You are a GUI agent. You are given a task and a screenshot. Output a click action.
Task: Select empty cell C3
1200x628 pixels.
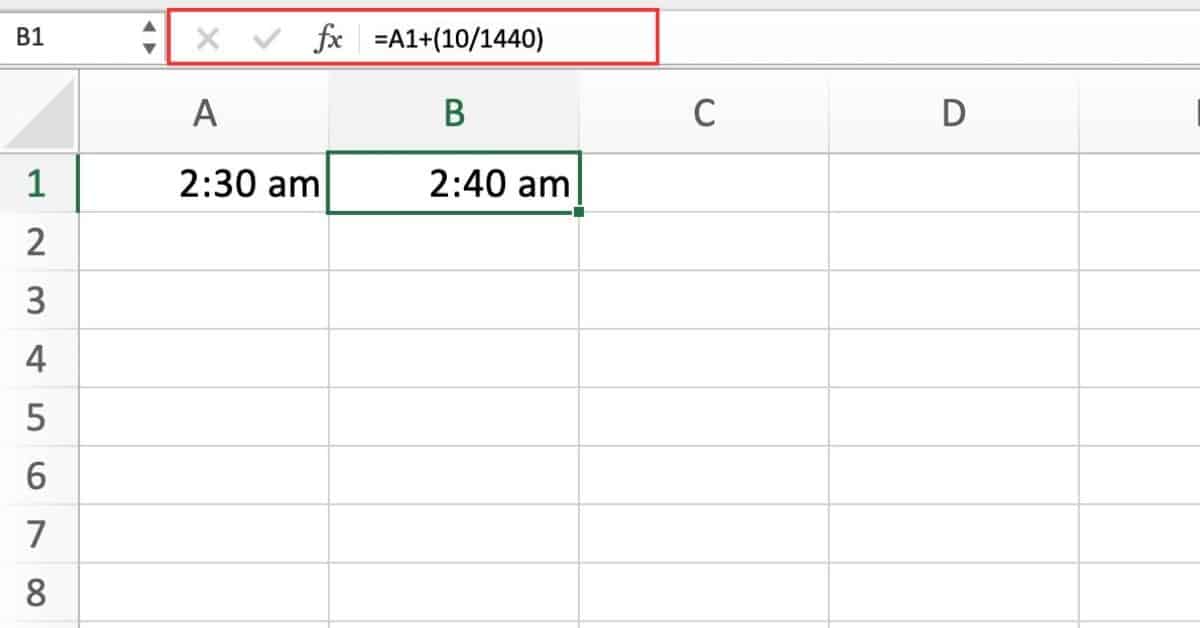[704, 300]
